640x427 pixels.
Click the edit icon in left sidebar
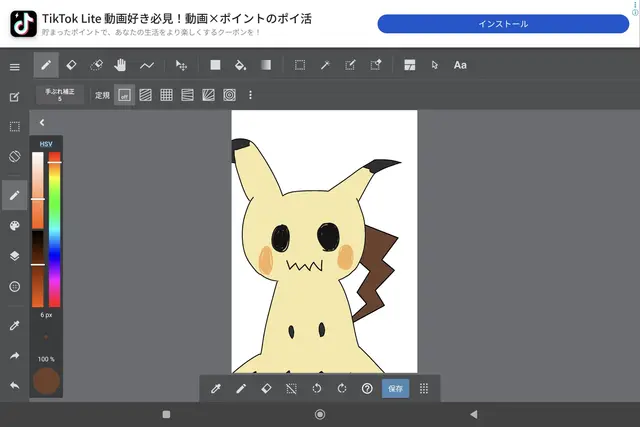pyautogui.click(x=15, y=97)
